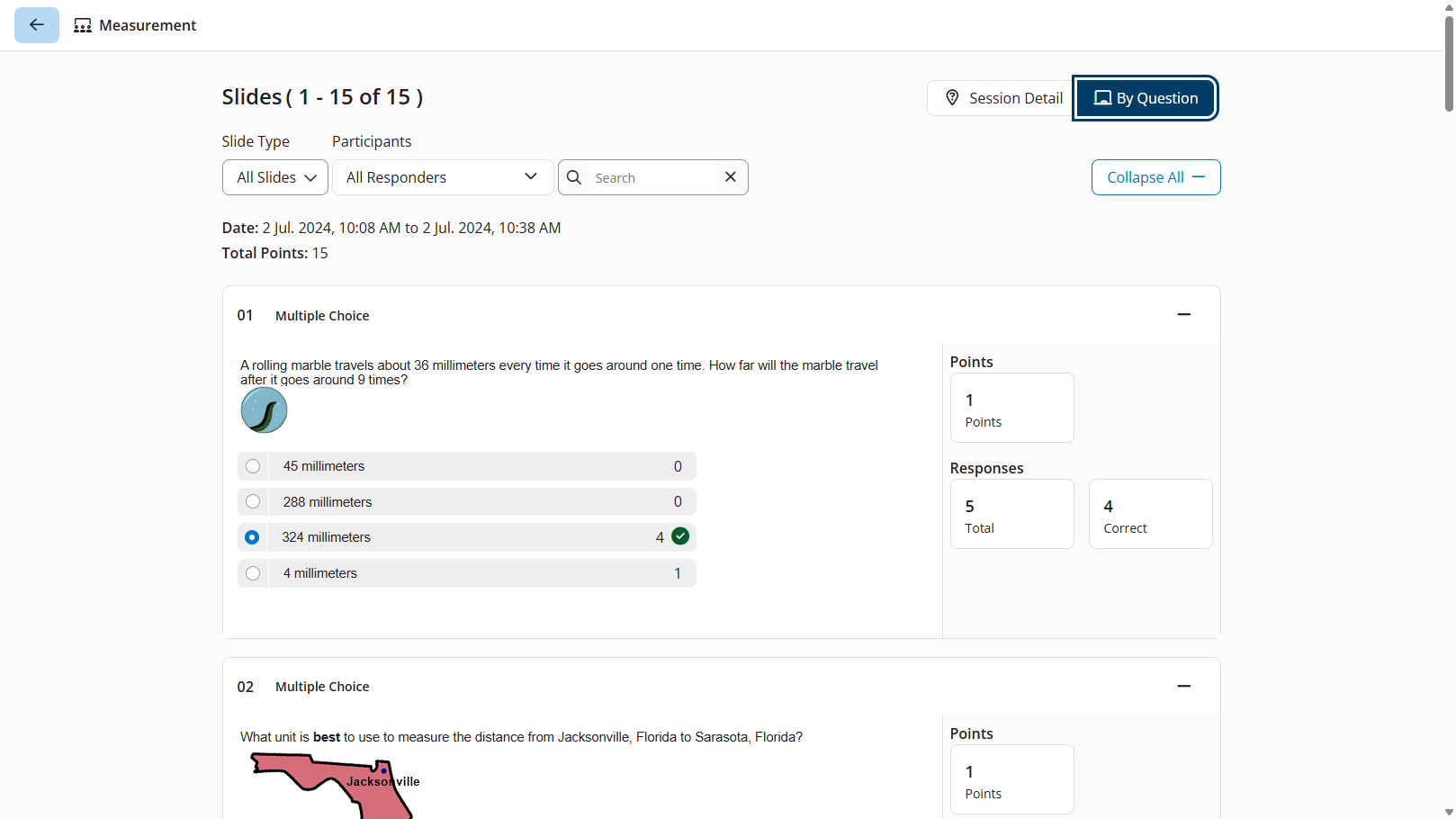Open the All Slides dropdown
1456x819 pixels.
(275, 177)
